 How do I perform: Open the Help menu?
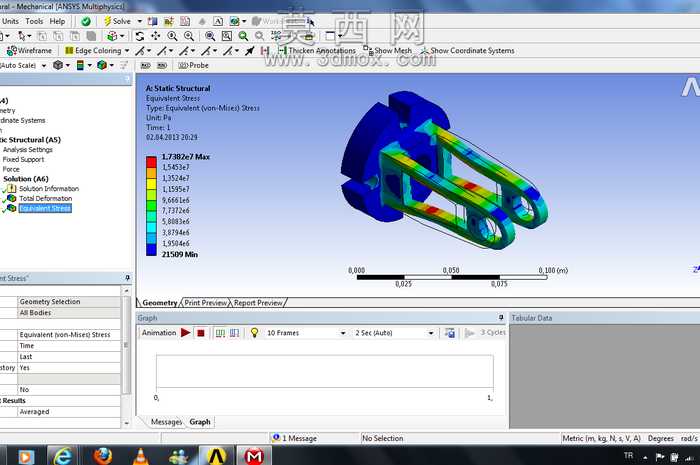pyautogui.click(x=57, y=21)
